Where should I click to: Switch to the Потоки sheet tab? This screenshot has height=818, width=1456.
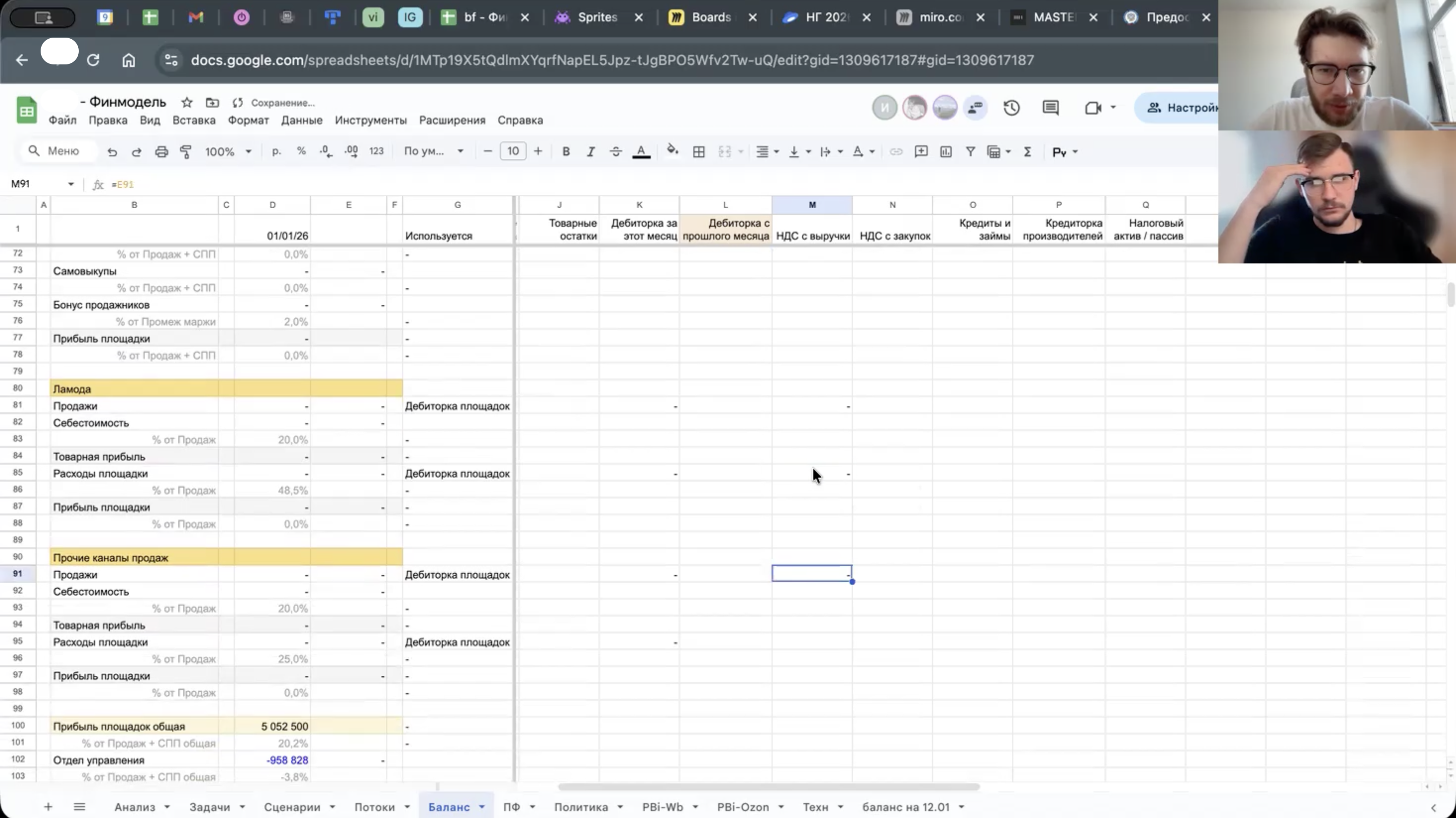coord(374,807)
